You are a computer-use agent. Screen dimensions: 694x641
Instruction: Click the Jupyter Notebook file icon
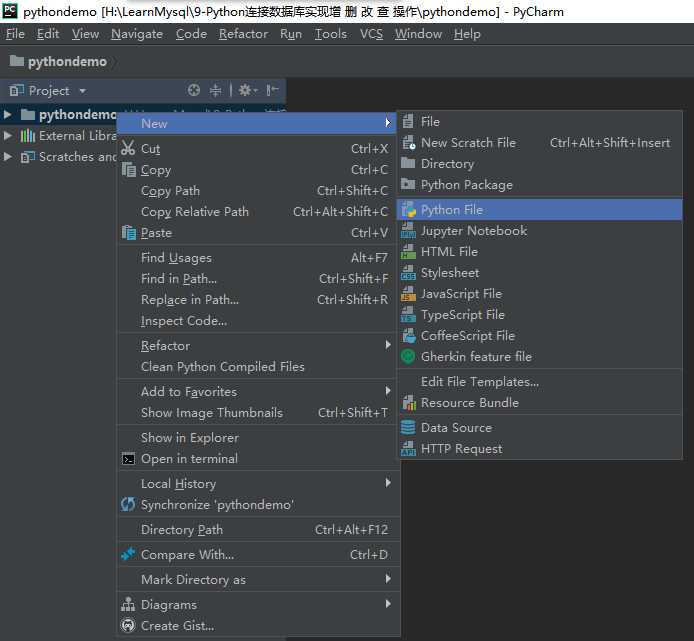(x=409, y=231)
